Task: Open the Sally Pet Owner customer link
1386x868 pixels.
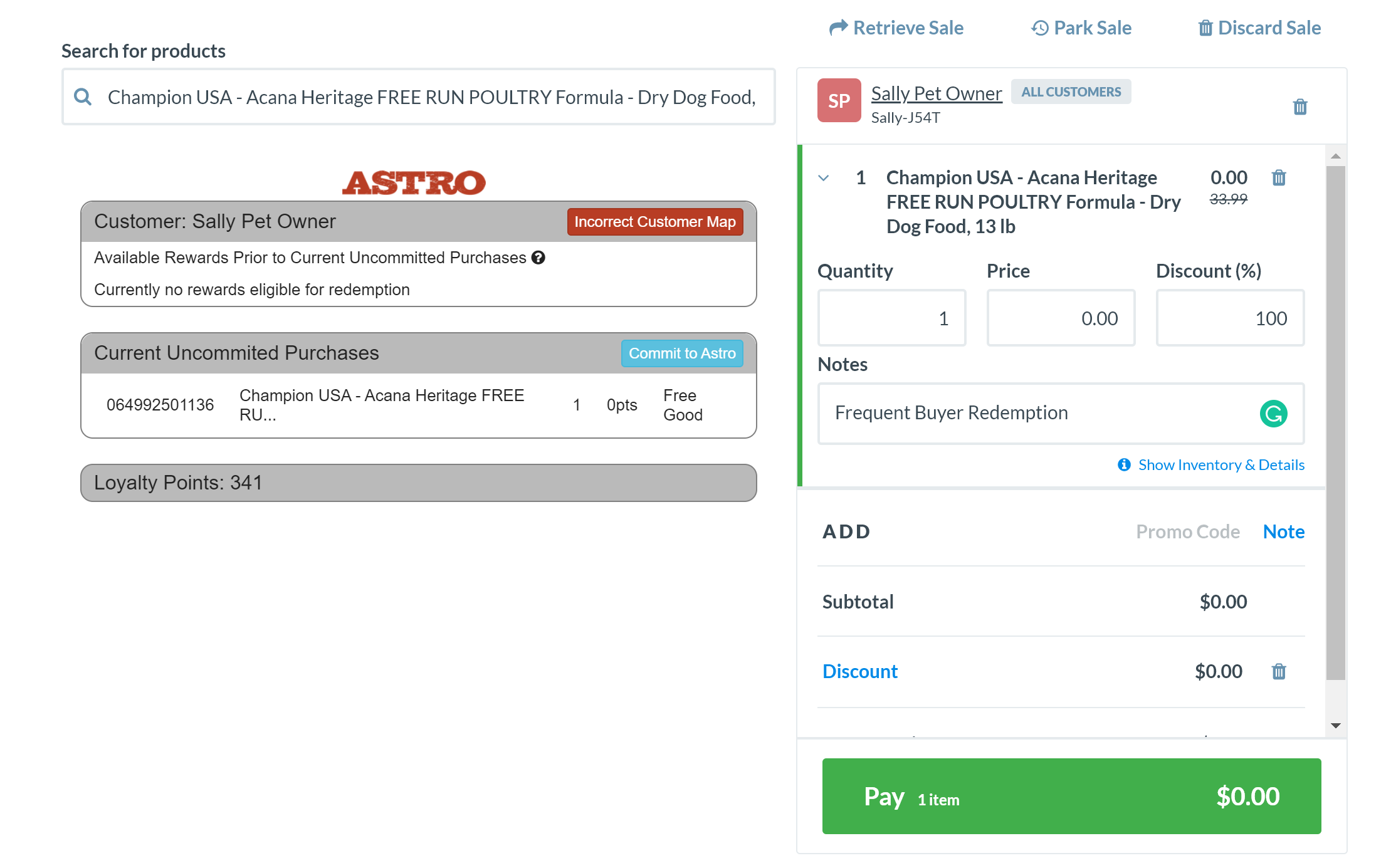Action: (937, 93)
